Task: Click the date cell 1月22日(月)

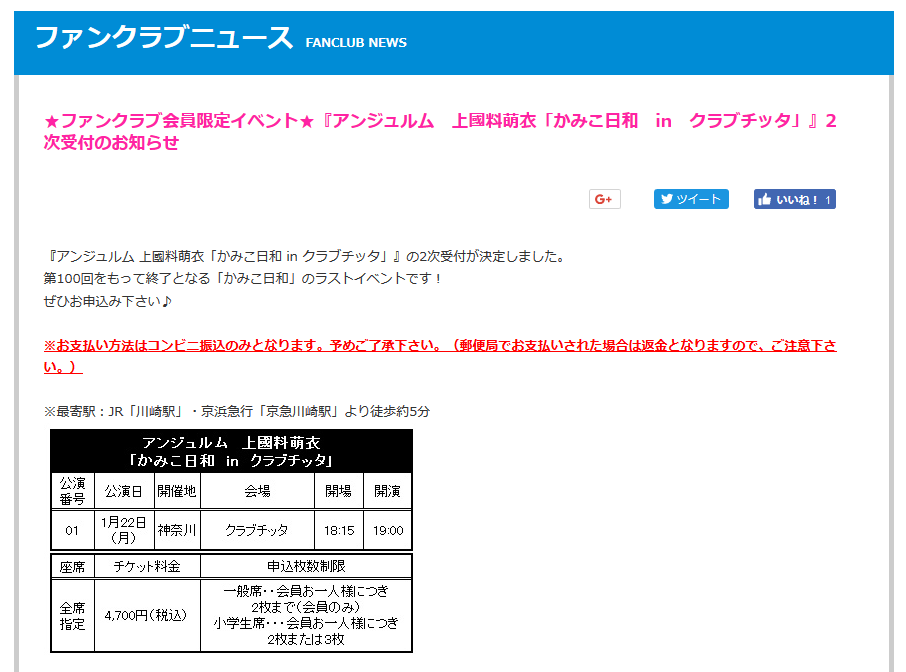Action: (x=124, y=530)
